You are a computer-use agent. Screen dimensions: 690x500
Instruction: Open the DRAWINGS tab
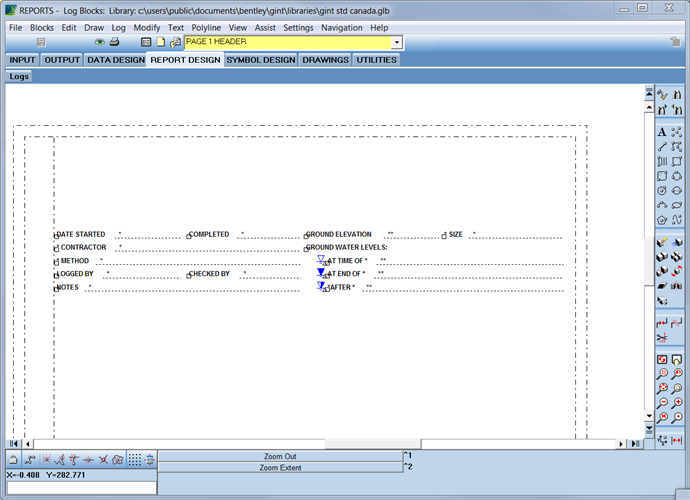(x=325, y=60)
